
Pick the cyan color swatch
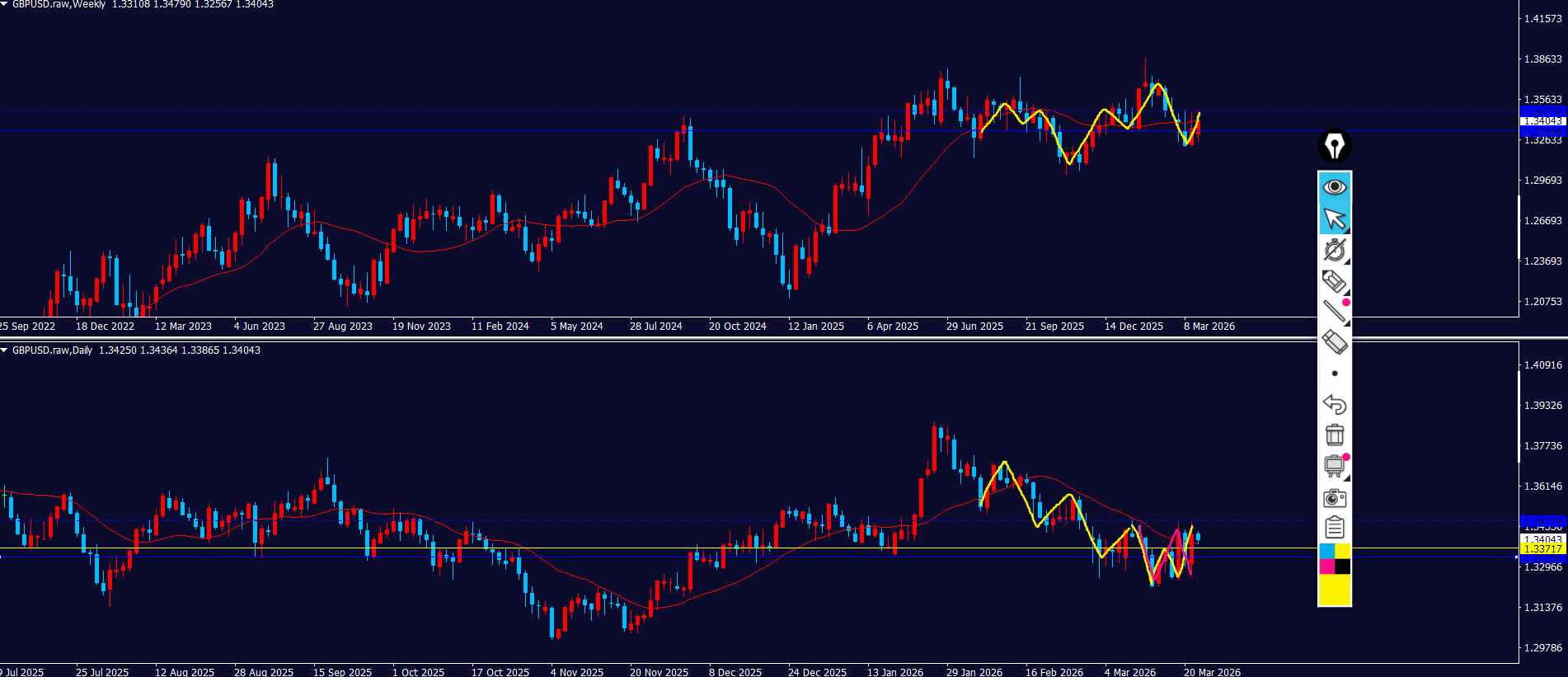point(1326,551)
